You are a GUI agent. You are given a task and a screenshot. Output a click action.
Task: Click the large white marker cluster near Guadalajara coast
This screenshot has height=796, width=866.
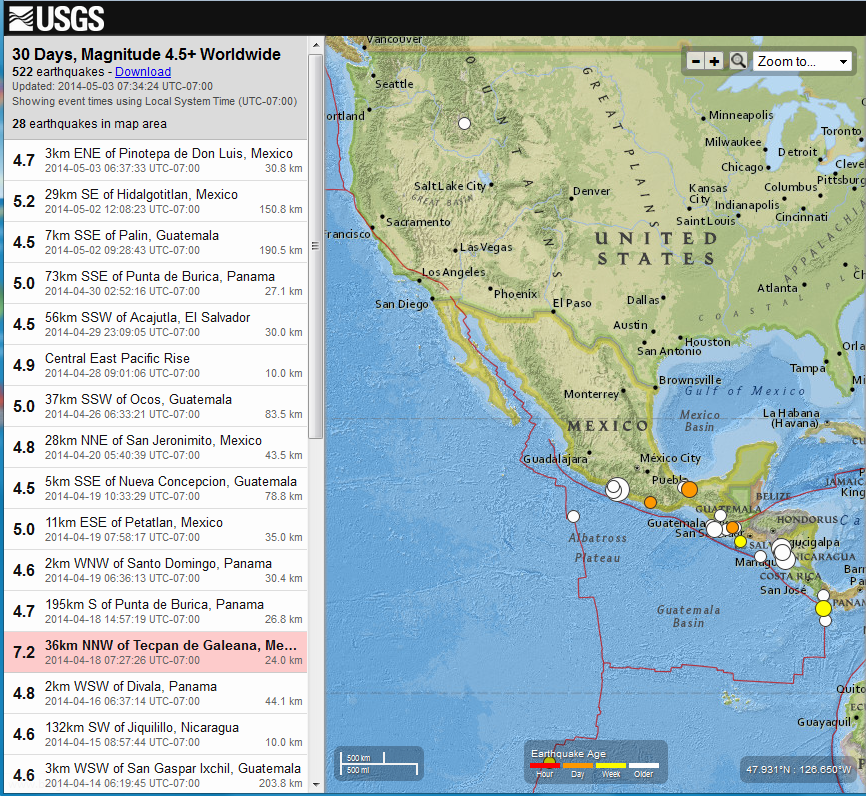(x=617, y=489)
